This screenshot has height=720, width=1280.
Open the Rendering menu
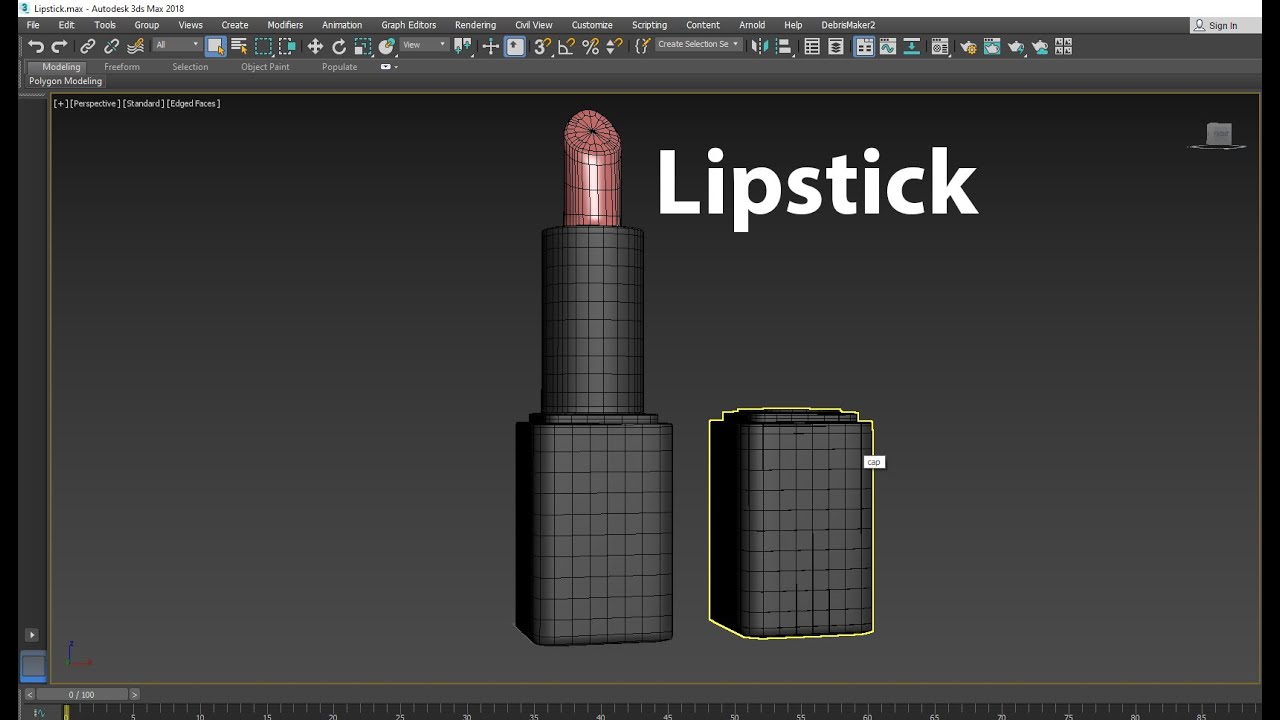(475, 25)
